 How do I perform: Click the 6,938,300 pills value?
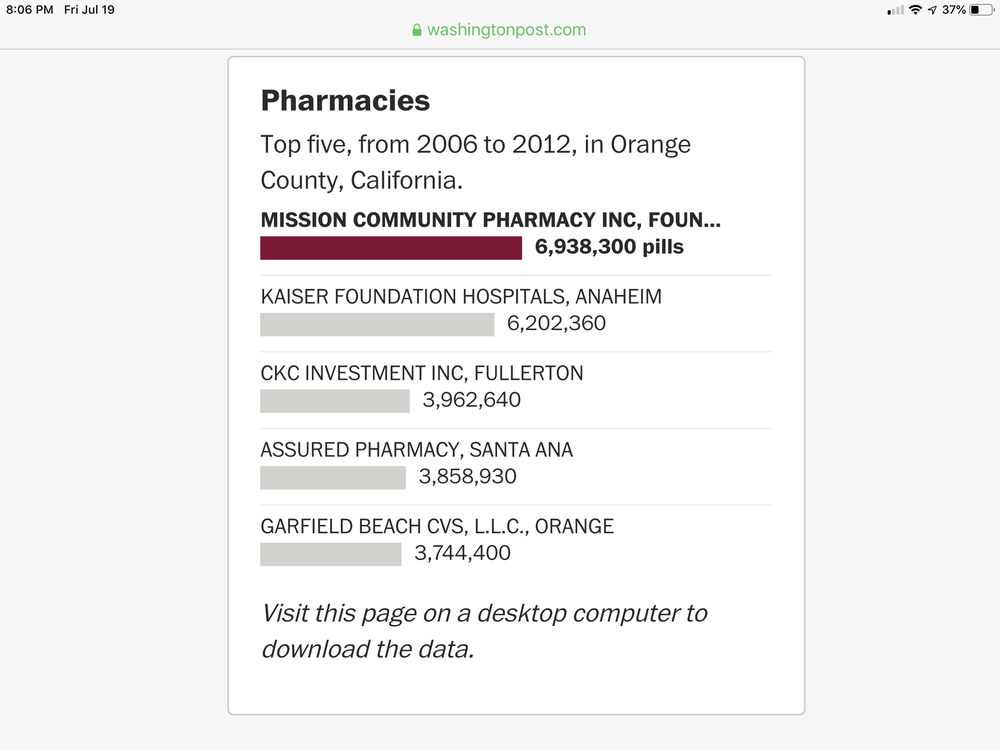pyautogui.click(x=610, y=247)
